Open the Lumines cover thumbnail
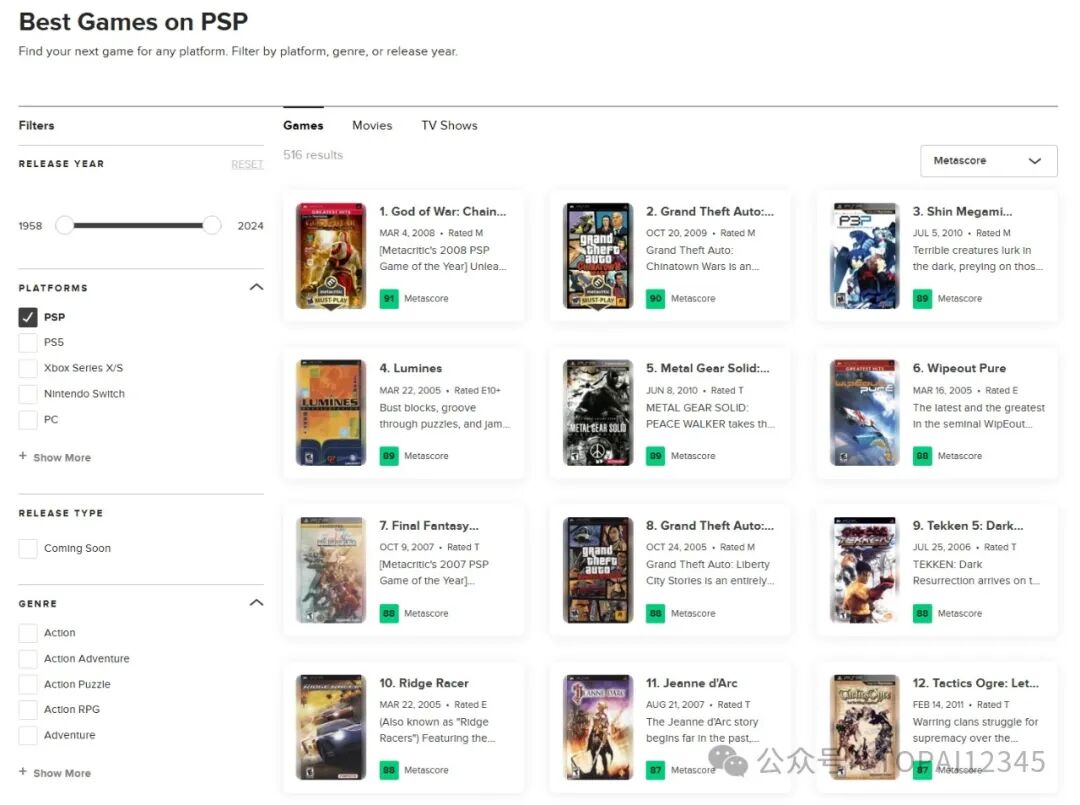This screenshot has width=1080, height=805. point(331,412)
